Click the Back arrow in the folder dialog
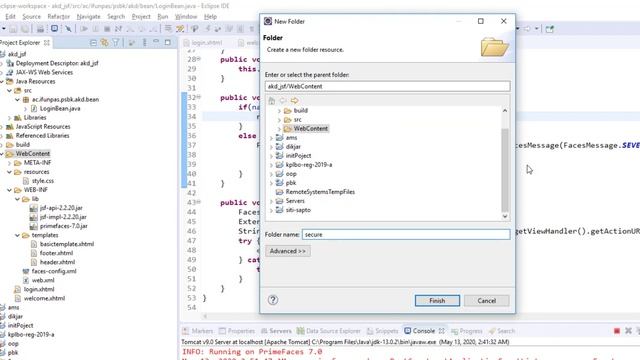Image resolution: width=640 pixels, height=360 pixels. [x=283, y=101]
